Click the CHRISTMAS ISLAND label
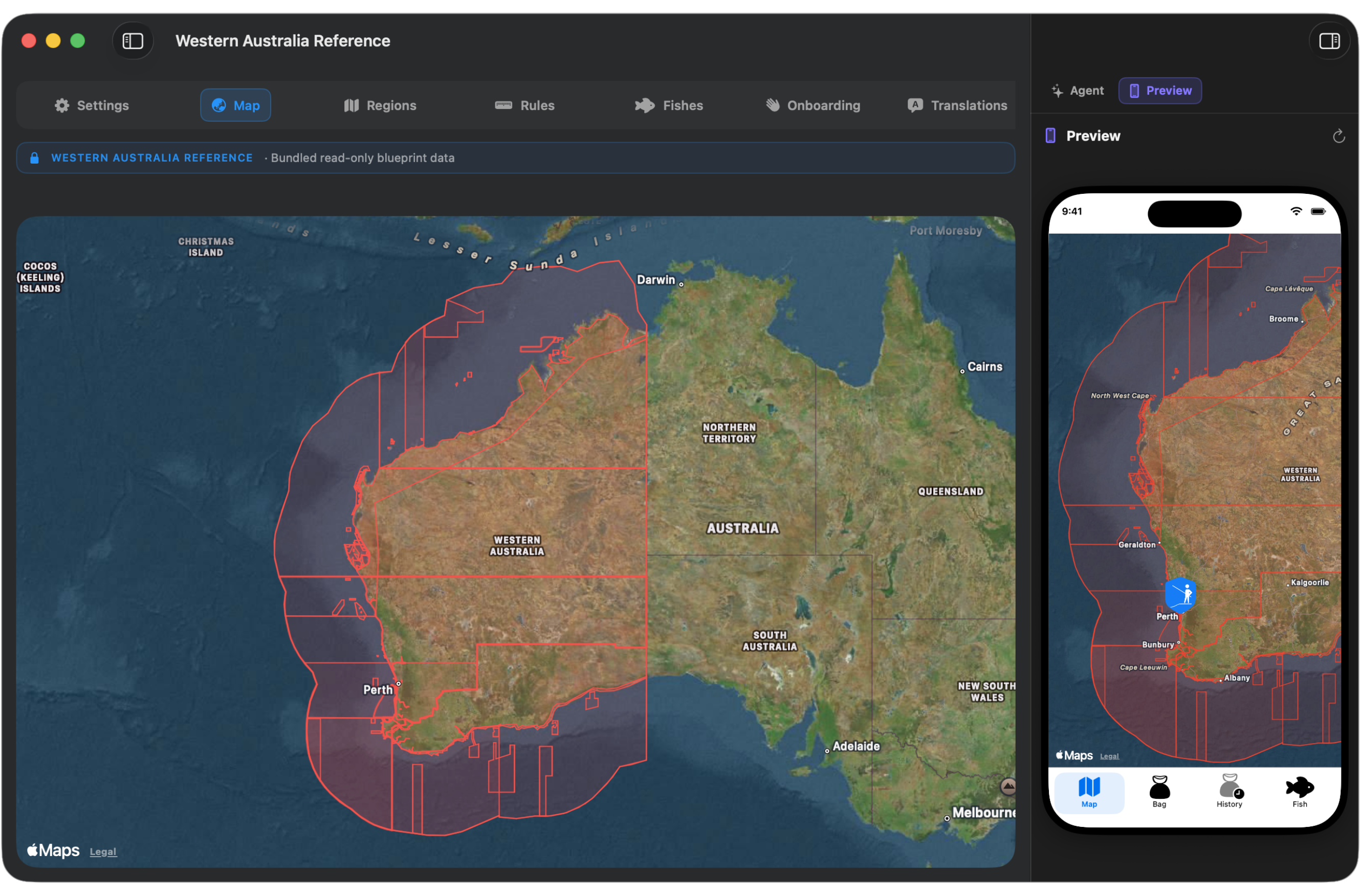This screenshot has width=1361, height=896. tap(206, 247)
